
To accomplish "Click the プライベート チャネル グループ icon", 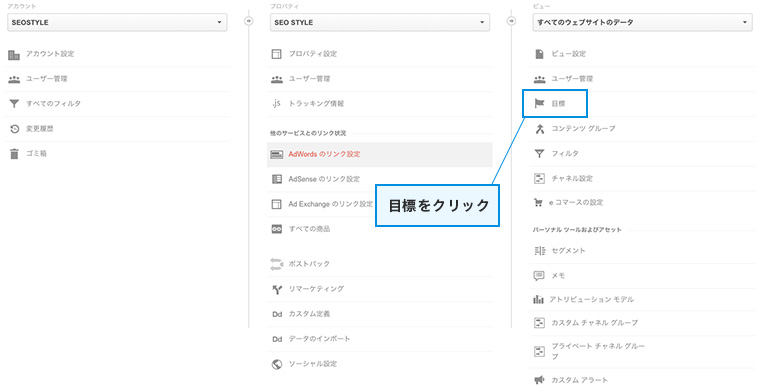I will click(x=539, y=351).
